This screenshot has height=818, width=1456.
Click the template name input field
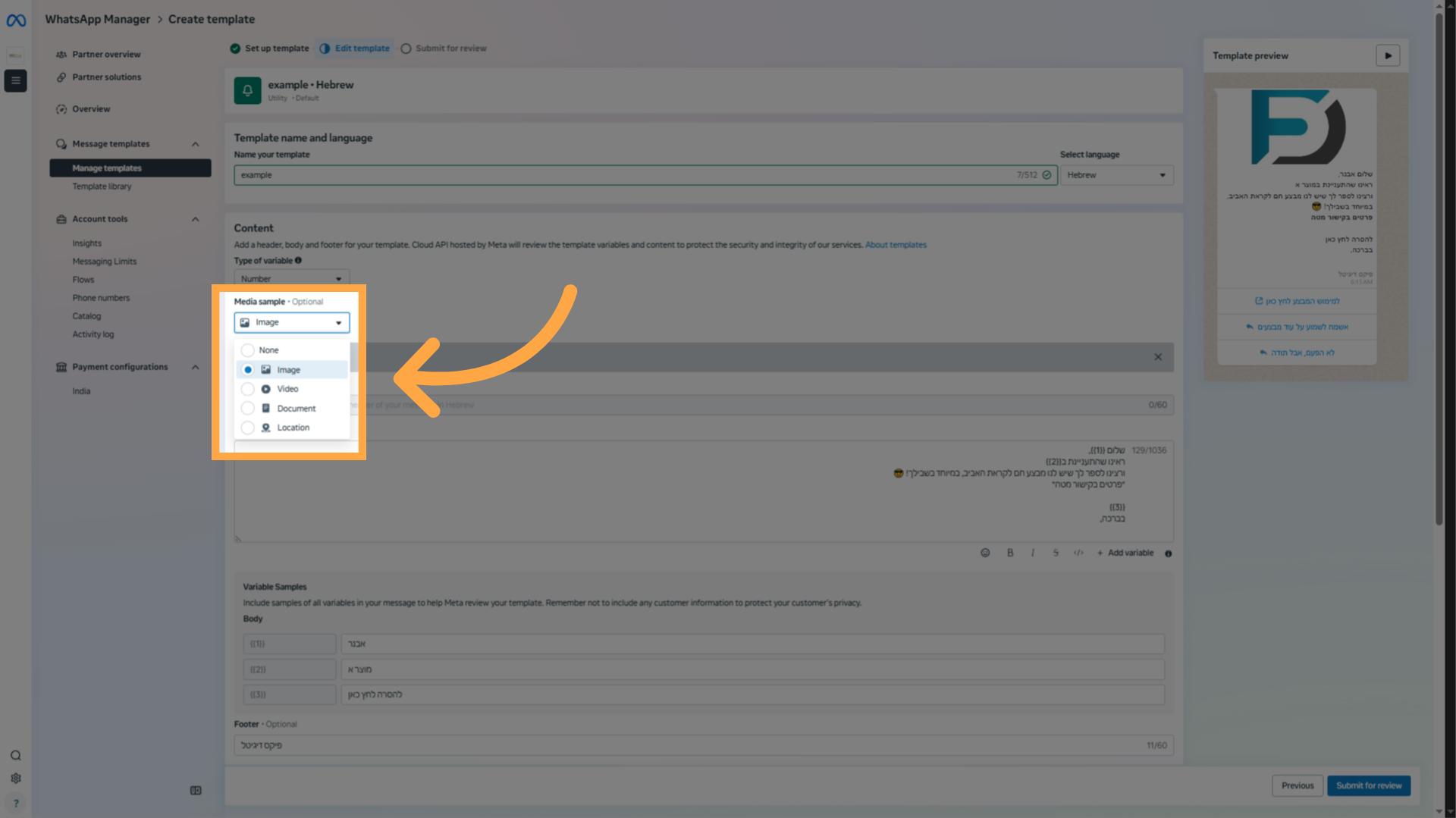tap(645, 175)
